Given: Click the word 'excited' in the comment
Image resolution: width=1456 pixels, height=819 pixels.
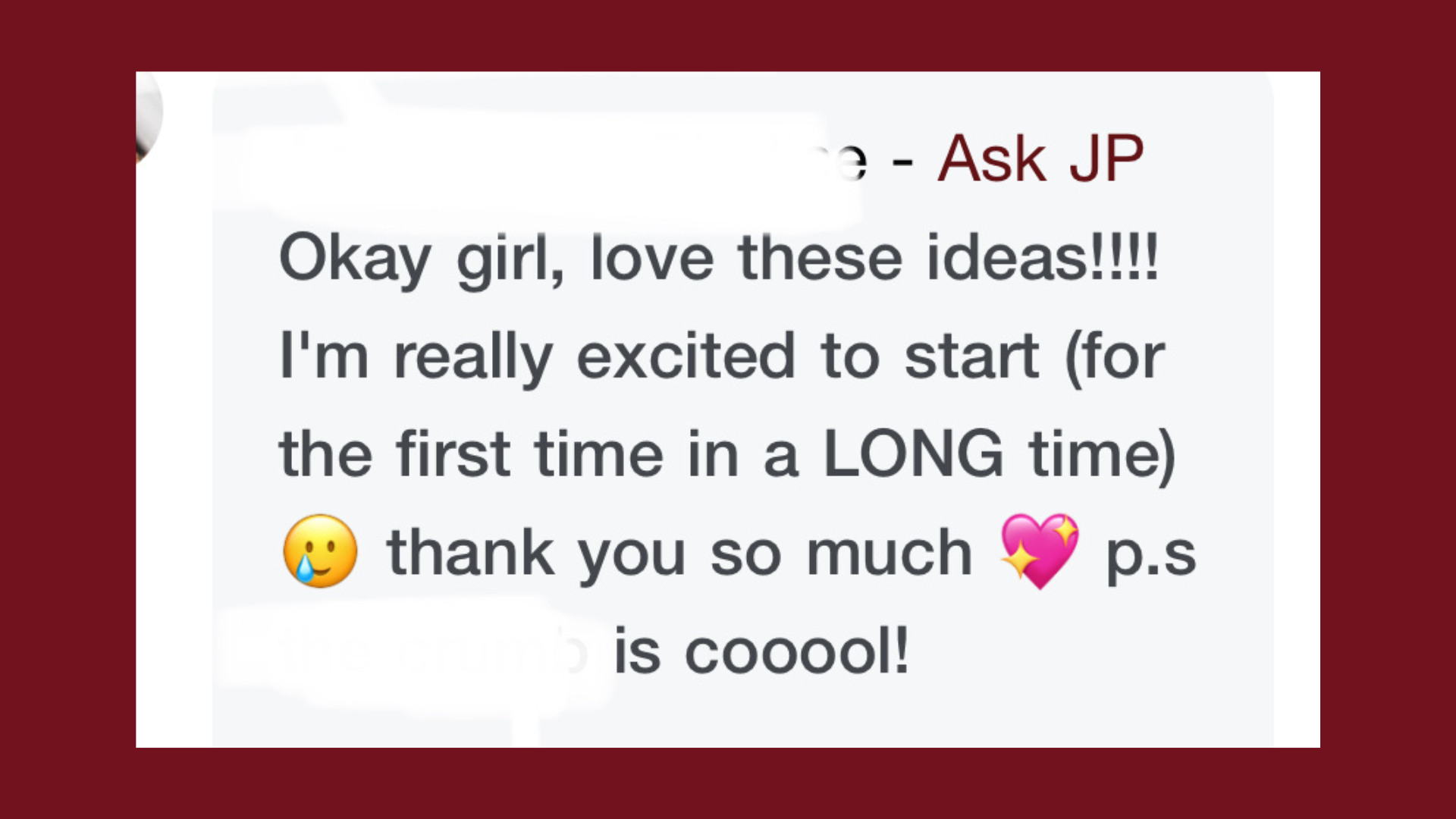Looking at the screenshot, I should (686, 356).
